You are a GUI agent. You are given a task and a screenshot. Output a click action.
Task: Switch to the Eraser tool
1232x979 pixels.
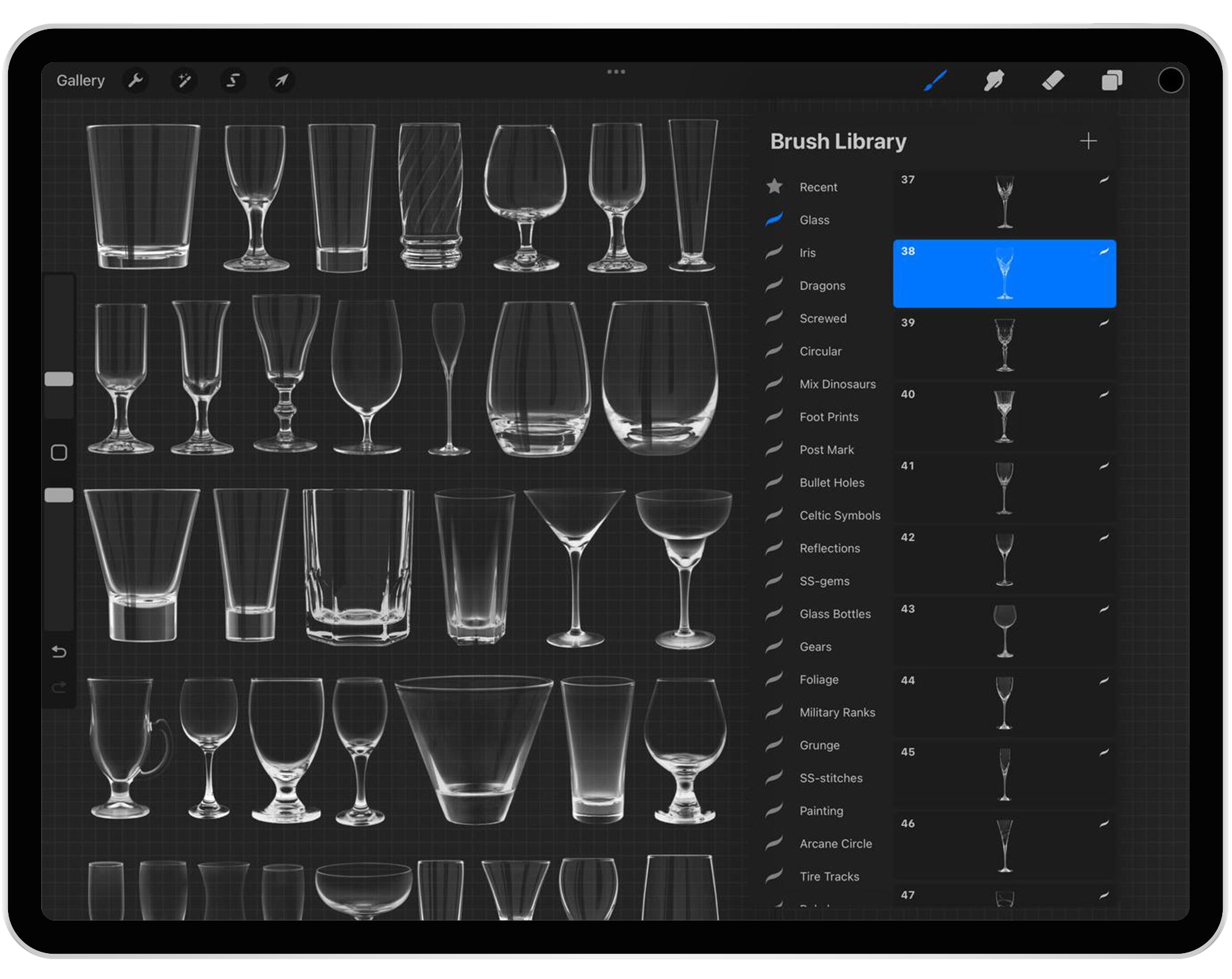coord(1054,79)
